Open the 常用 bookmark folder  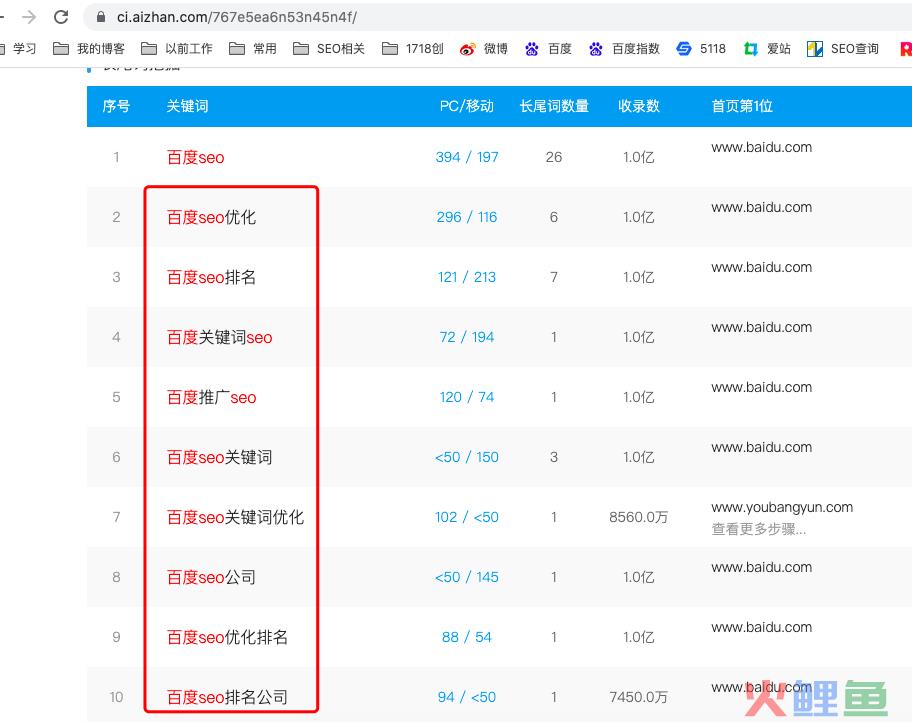[x=252, y=48]
